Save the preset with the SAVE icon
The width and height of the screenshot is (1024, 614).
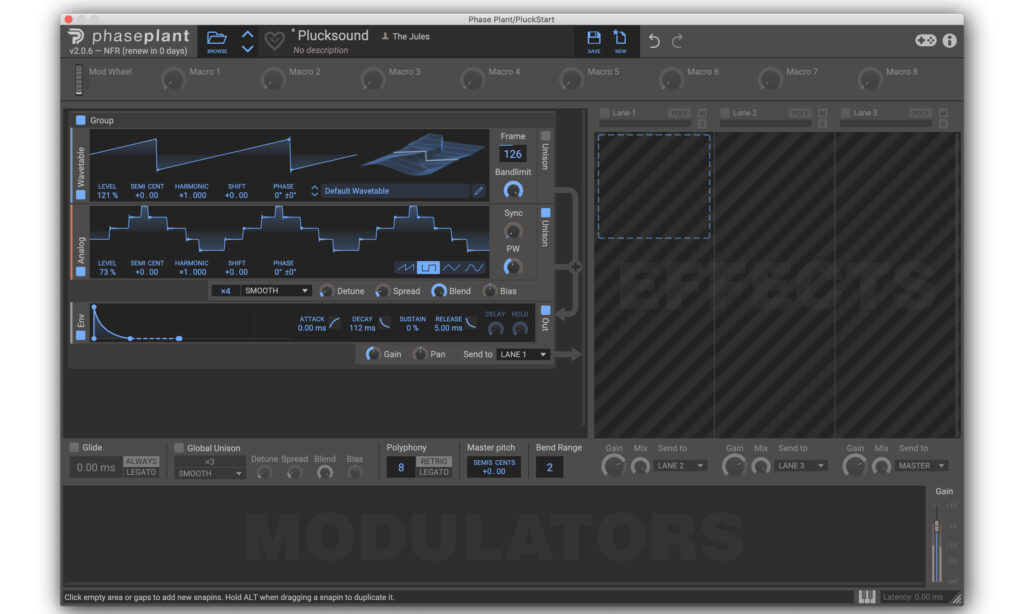[594, 38]
